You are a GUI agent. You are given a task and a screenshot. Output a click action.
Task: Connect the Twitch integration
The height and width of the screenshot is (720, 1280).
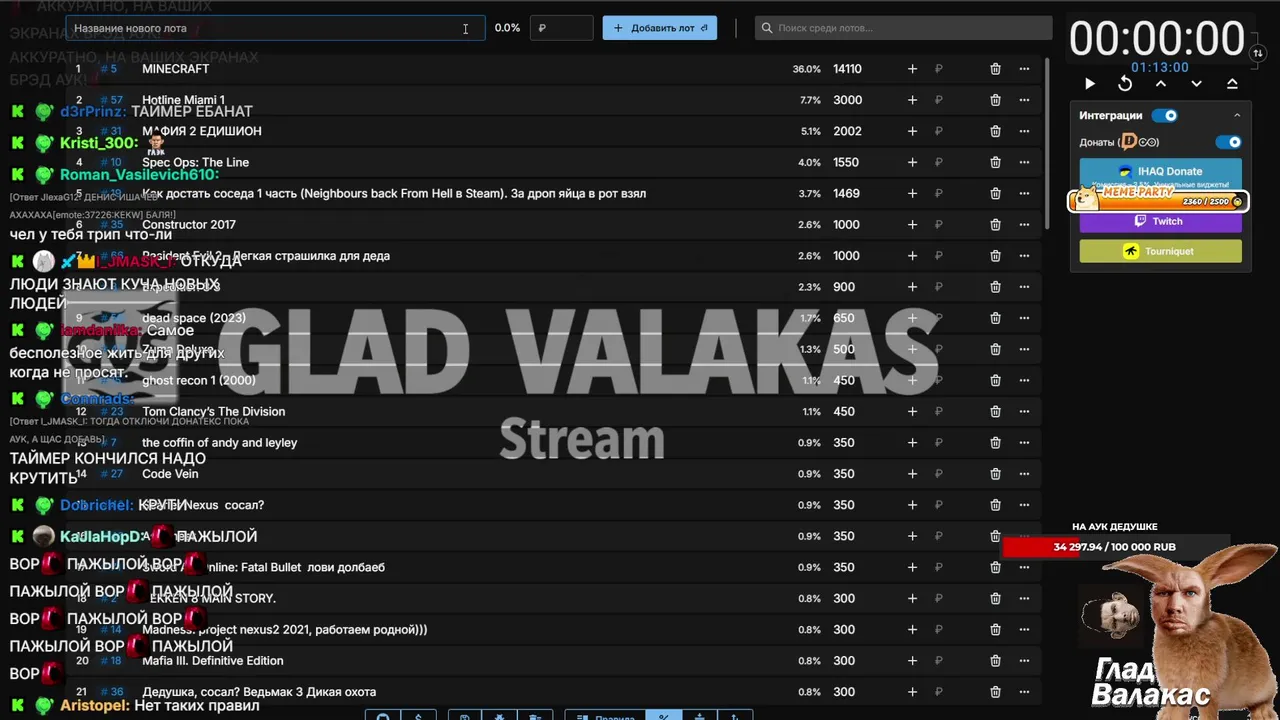click(1160, 221)
